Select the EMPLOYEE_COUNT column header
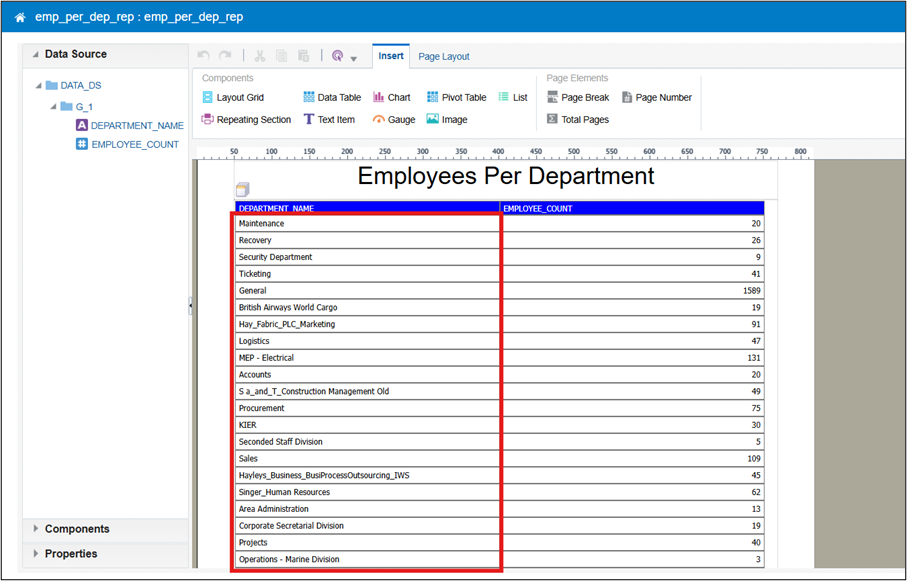Viewport: 907px width, 581px height. [539, 209]
